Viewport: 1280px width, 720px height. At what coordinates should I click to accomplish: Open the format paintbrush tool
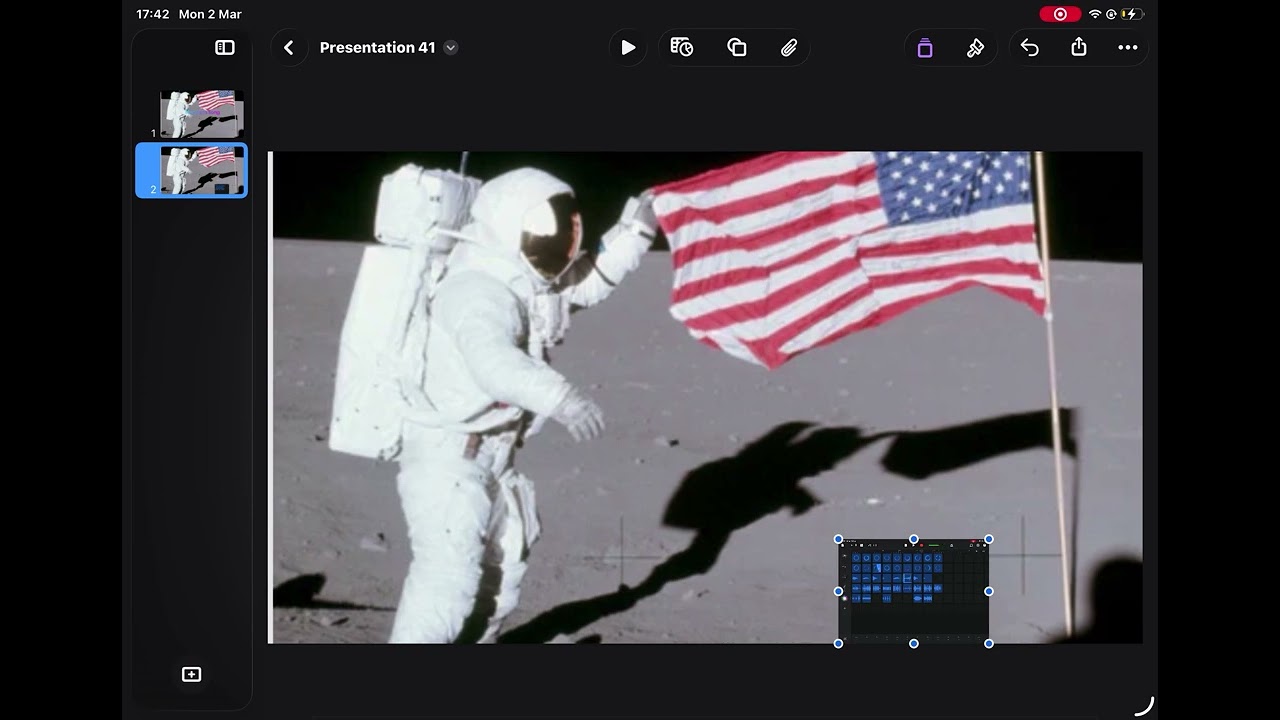tap(975, 47)
